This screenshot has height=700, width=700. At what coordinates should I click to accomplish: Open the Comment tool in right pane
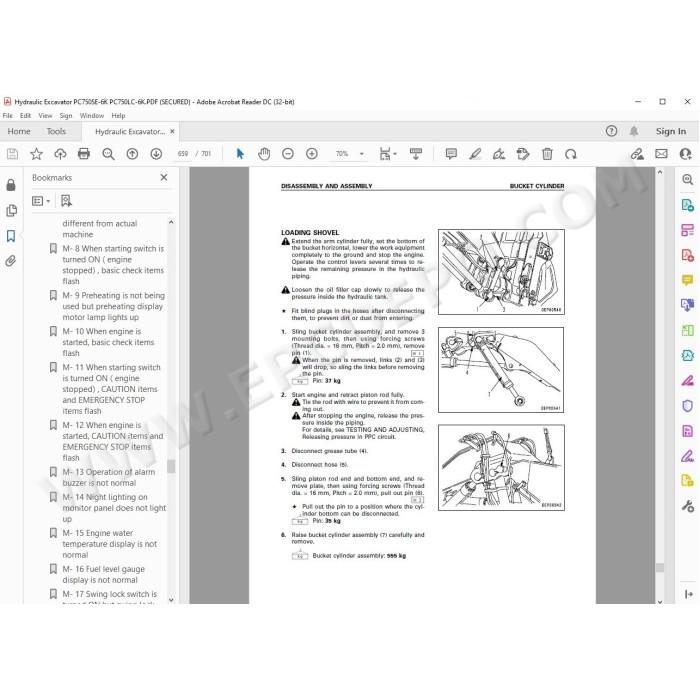[688, 280]
